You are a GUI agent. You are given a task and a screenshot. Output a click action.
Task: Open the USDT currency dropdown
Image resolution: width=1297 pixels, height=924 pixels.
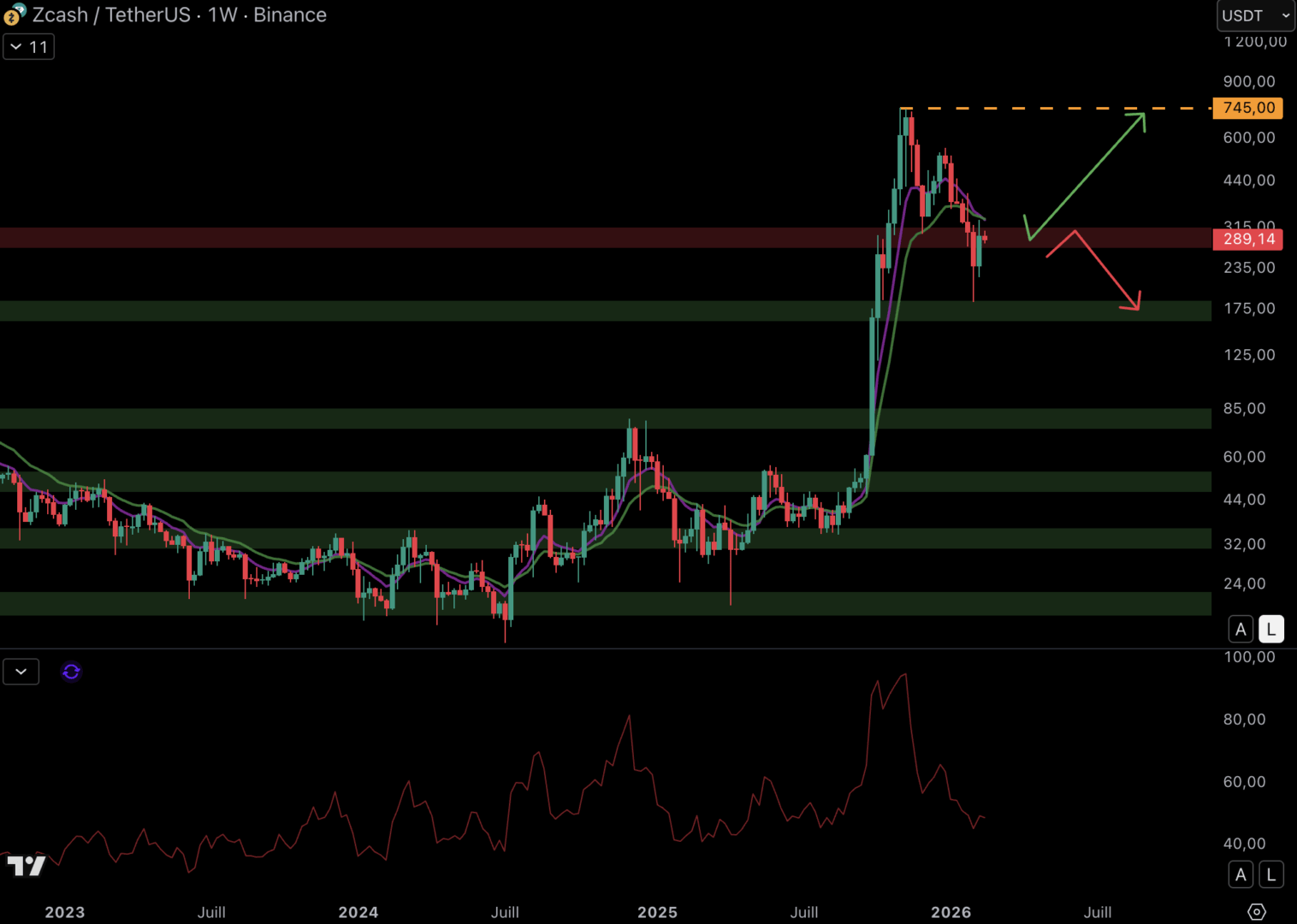pos(1255,15)
